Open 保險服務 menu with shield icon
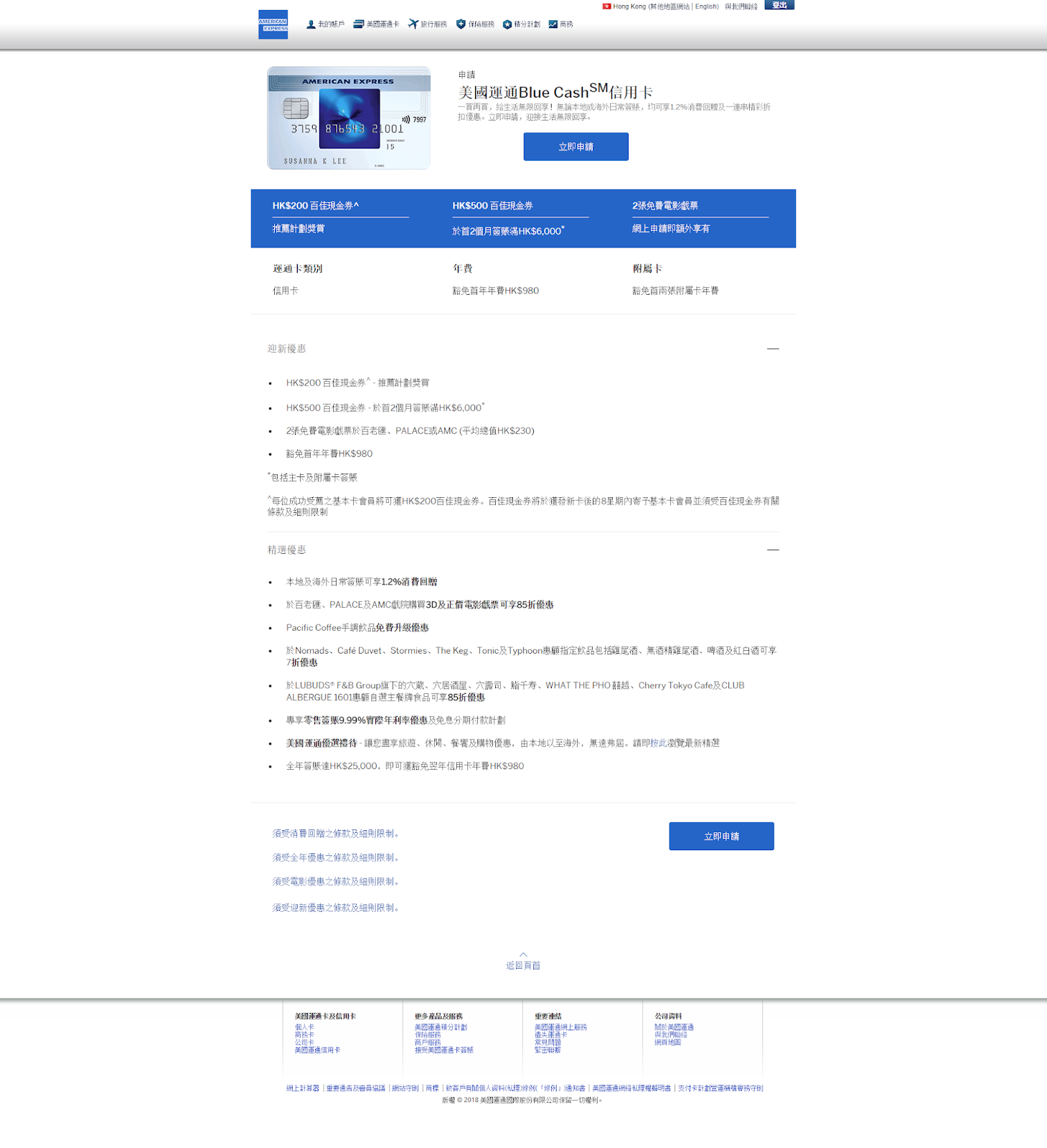 [475, 24]
